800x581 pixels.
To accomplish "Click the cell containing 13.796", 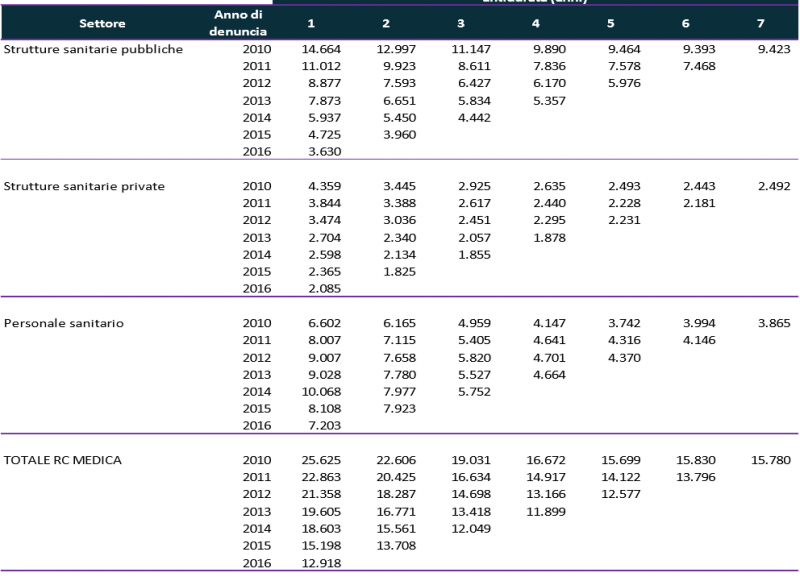I will (x=698, y=477).
